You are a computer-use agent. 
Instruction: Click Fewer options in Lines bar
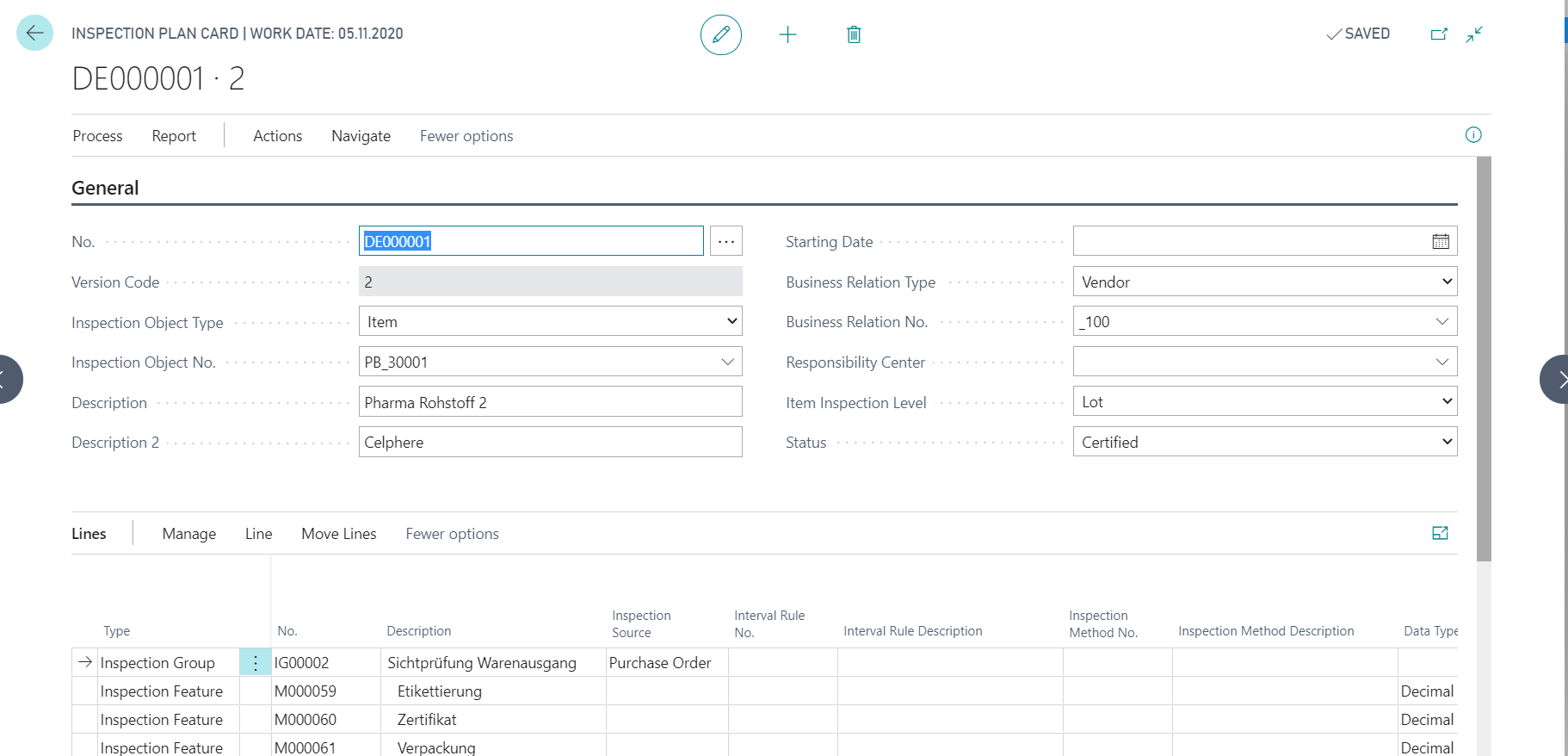pyautogui.click(x=452, y=534)
